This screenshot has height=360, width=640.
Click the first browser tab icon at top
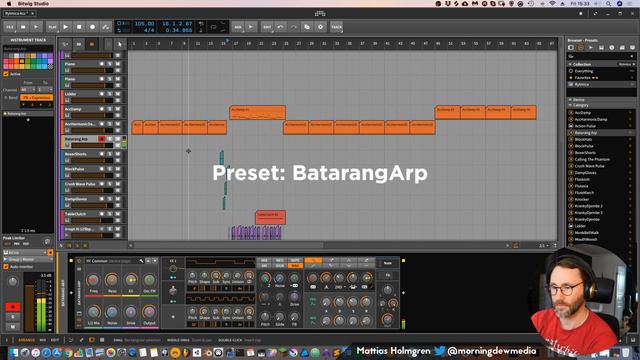click(571, 48)
